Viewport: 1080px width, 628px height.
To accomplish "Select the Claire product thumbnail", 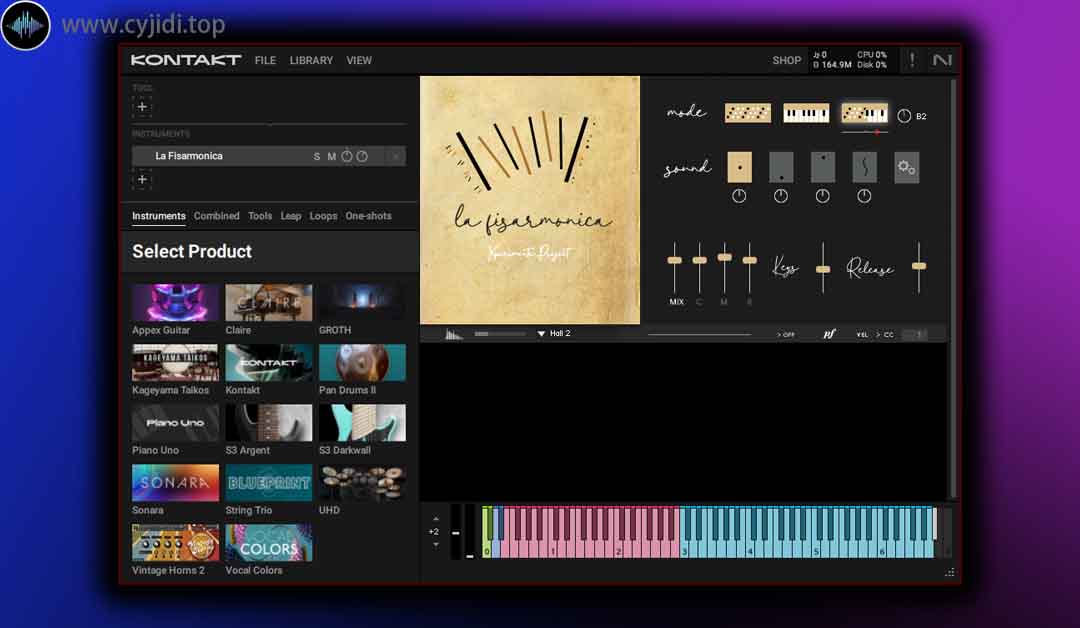I will pos(269,302).
